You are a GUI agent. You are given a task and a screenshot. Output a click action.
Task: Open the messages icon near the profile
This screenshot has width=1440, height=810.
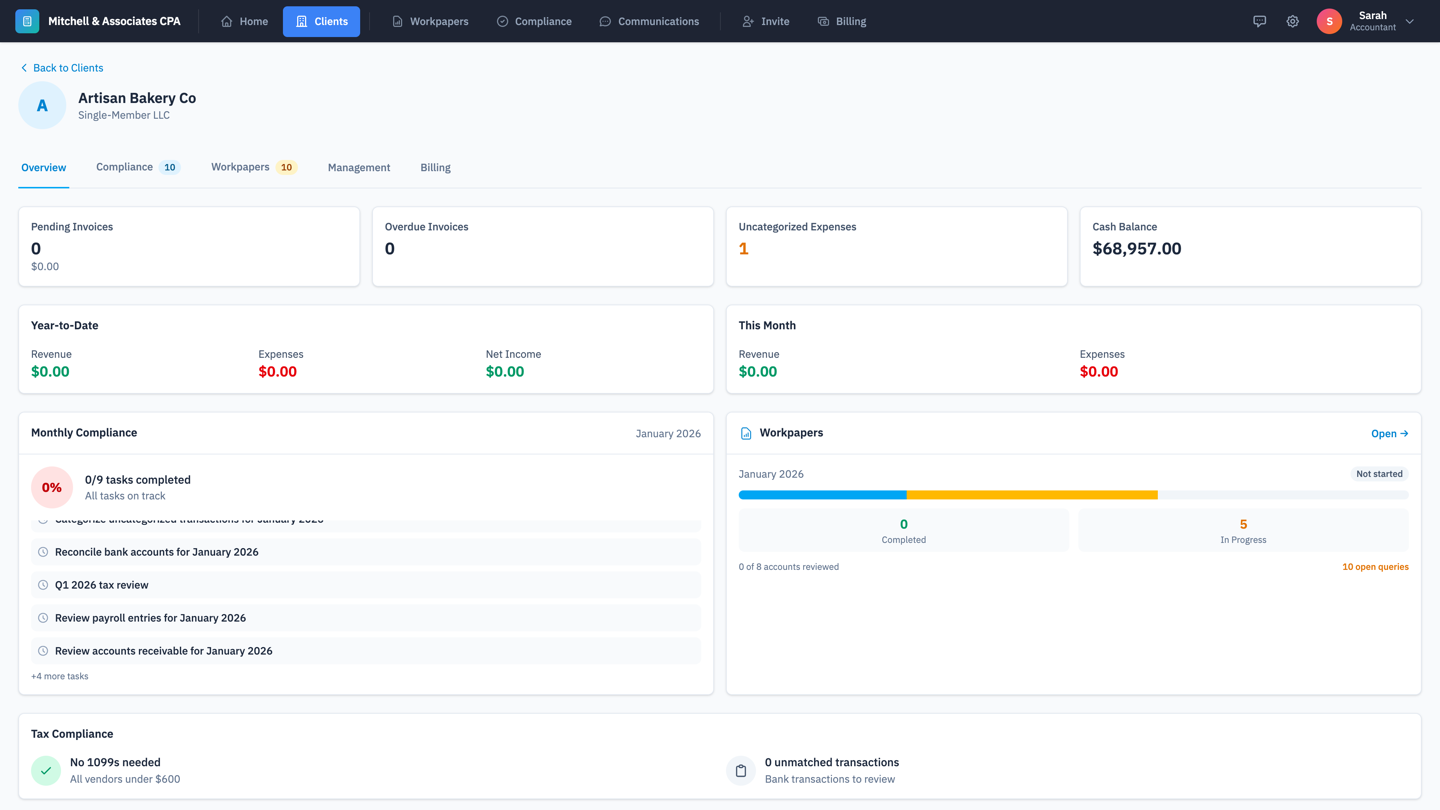click(x=1259, y=21)
